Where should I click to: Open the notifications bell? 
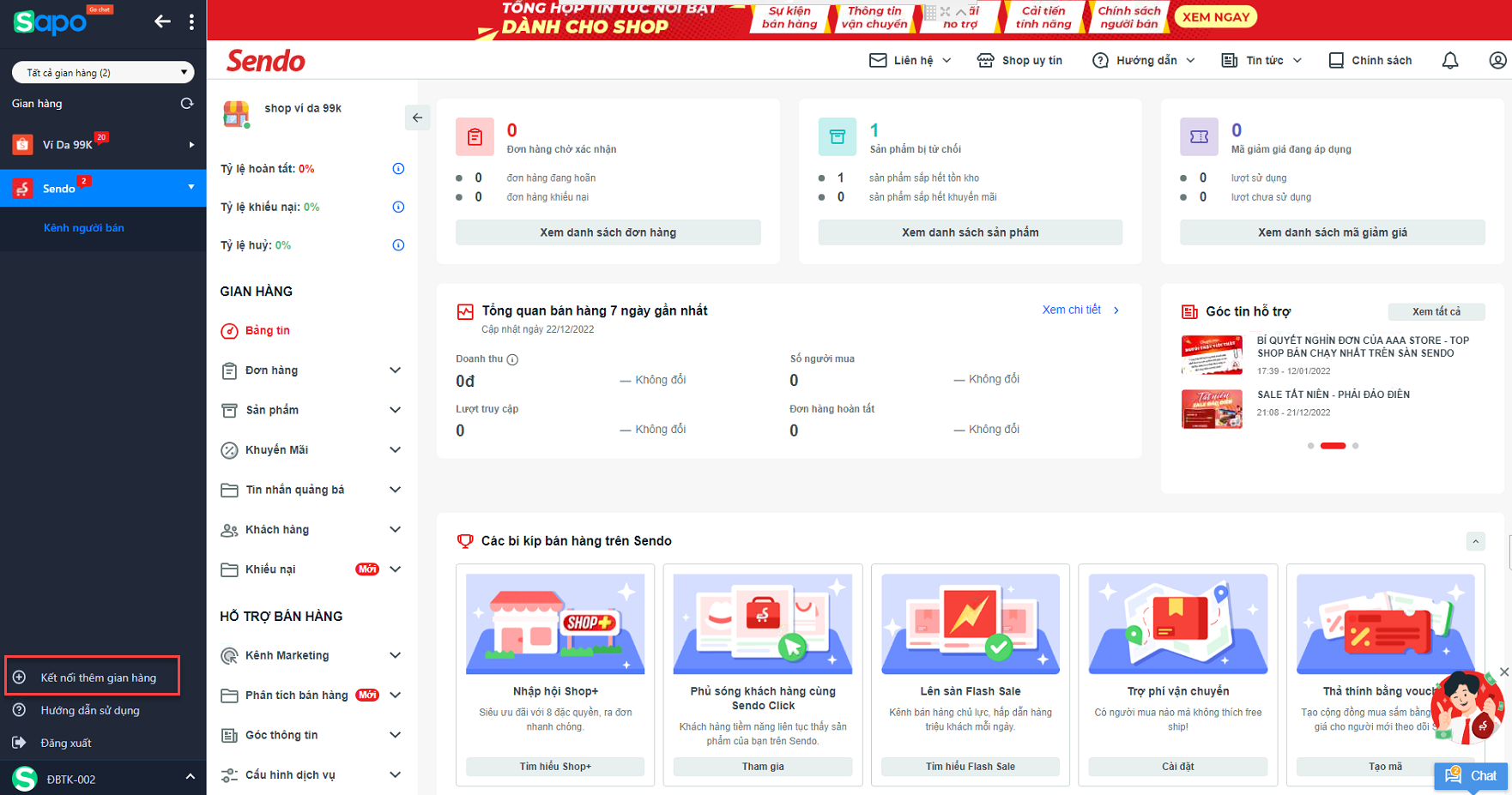pyautogui.click(x=1450, y=61)
